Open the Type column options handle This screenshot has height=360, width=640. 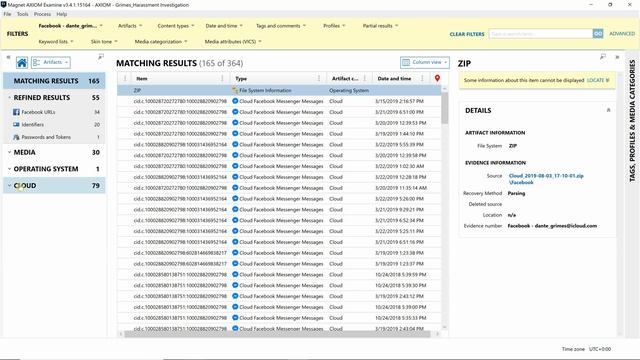[x=319, y=78]
